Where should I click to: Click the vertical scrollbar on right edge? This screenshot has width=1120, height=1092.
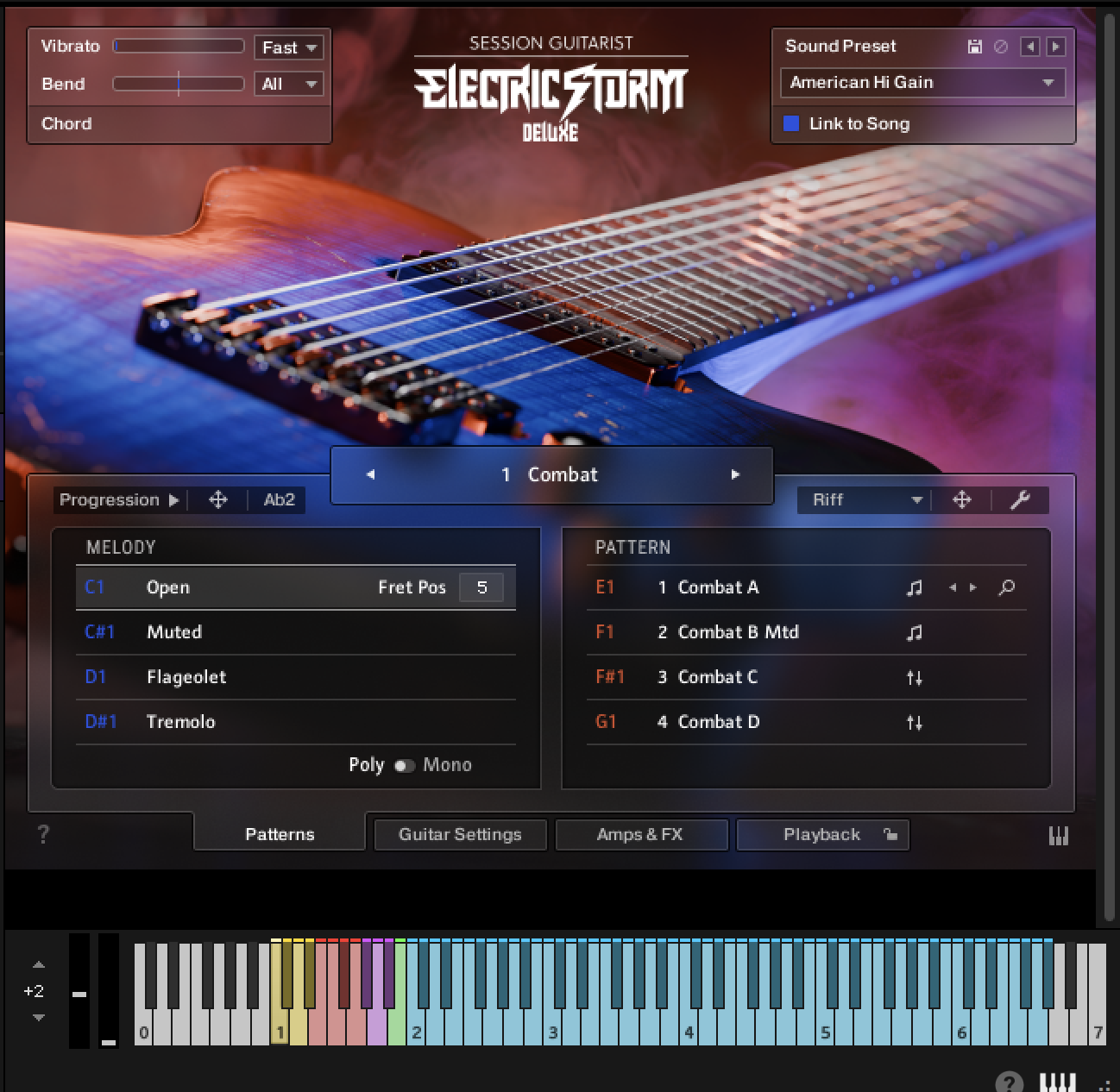(x=1111, y=466)
